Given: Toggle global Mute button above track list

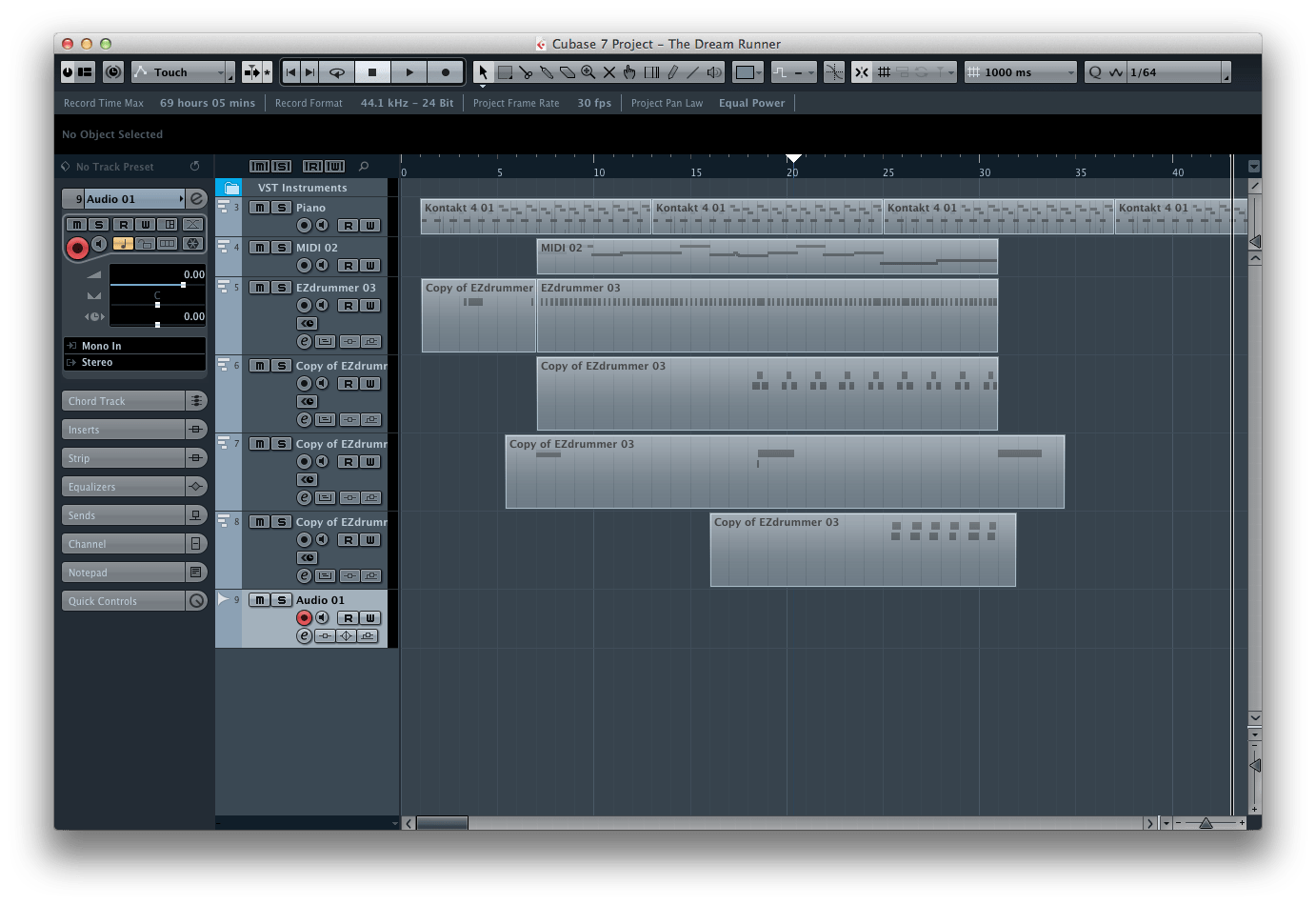Looking at the screenshot, I should click(x=259, y=166).
